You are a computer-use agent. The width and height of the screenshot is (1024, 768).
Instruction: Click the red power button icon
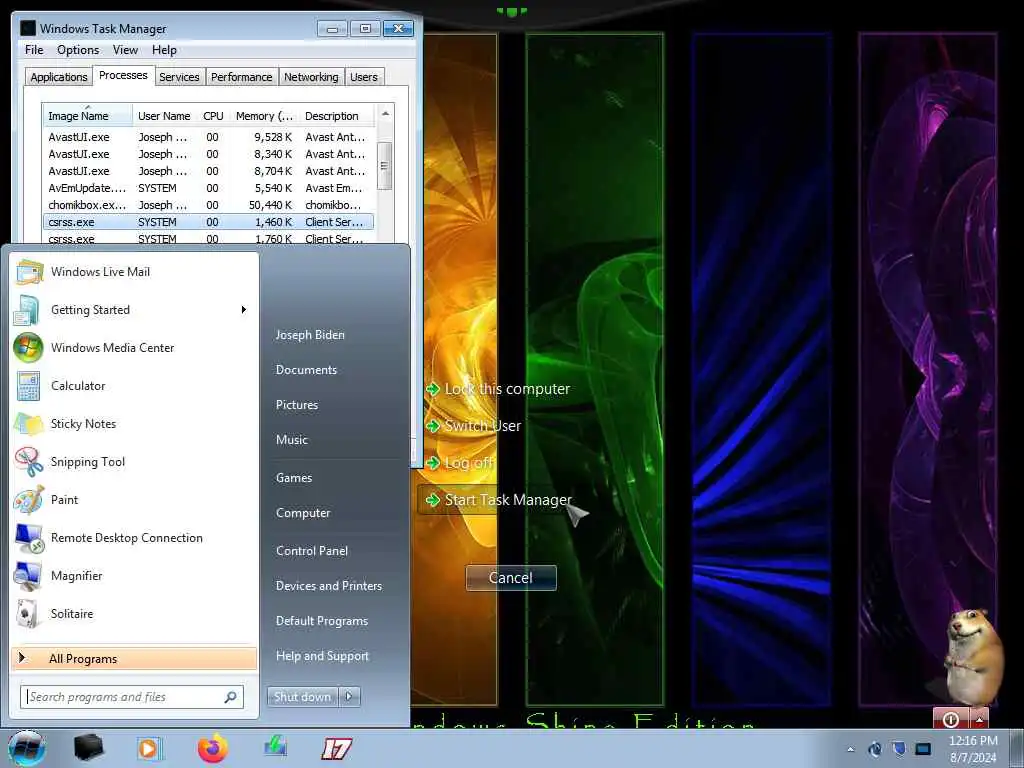tap(951, 719)
